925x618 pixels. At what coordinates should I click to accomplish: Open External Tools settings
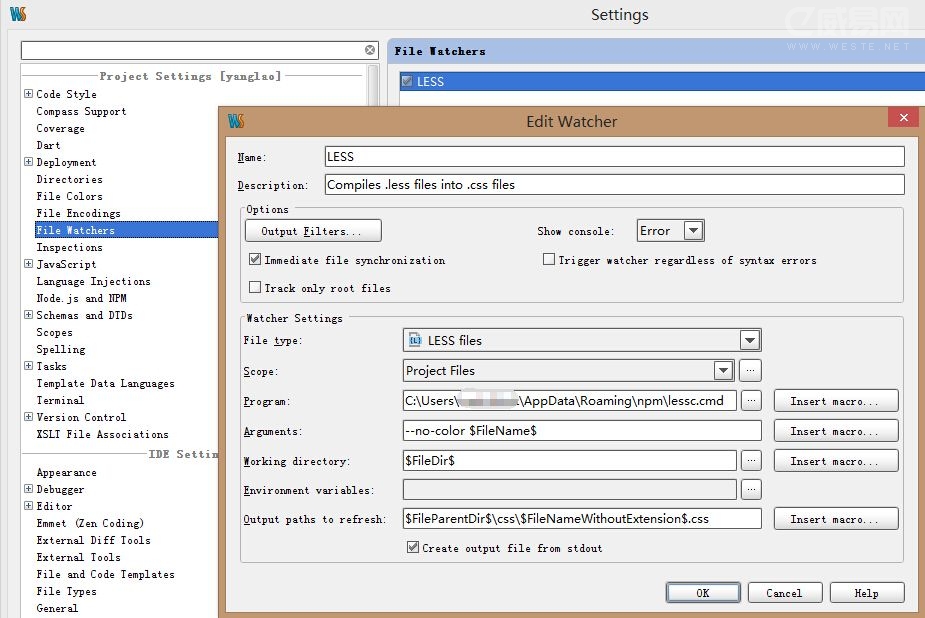click(x=78, y=557)
